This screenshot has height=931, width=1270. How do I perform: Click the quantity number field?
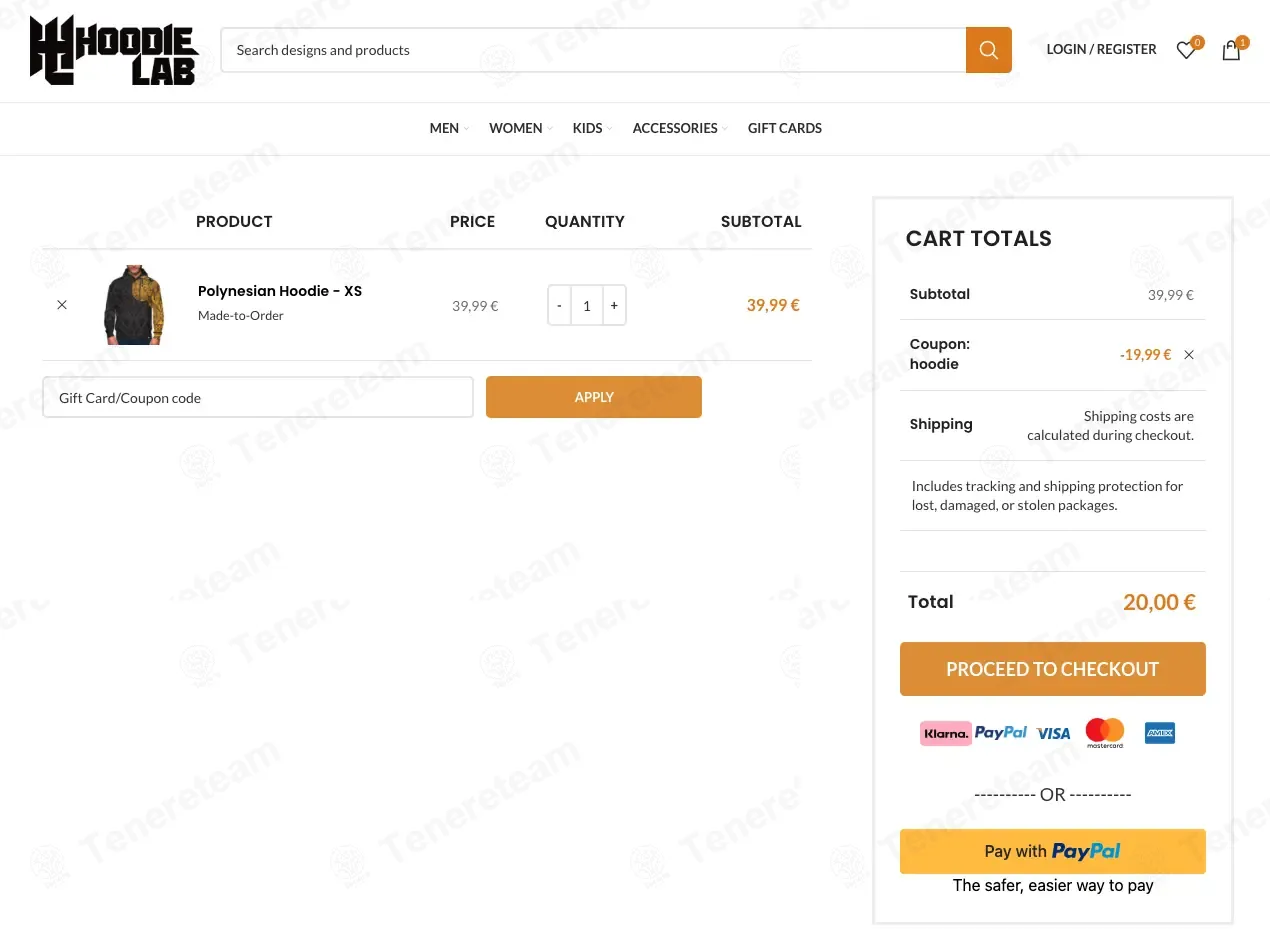587,305
